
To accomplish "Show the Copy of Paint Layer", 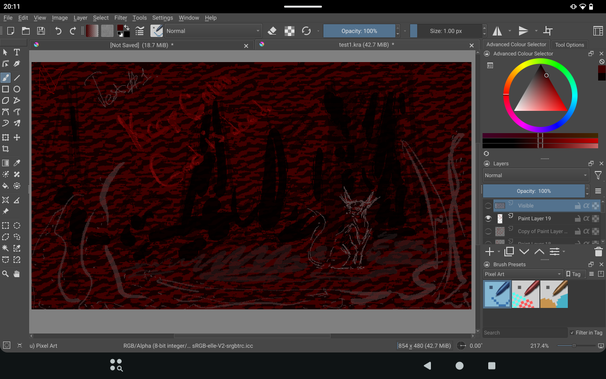I will [x=488, y=231].
